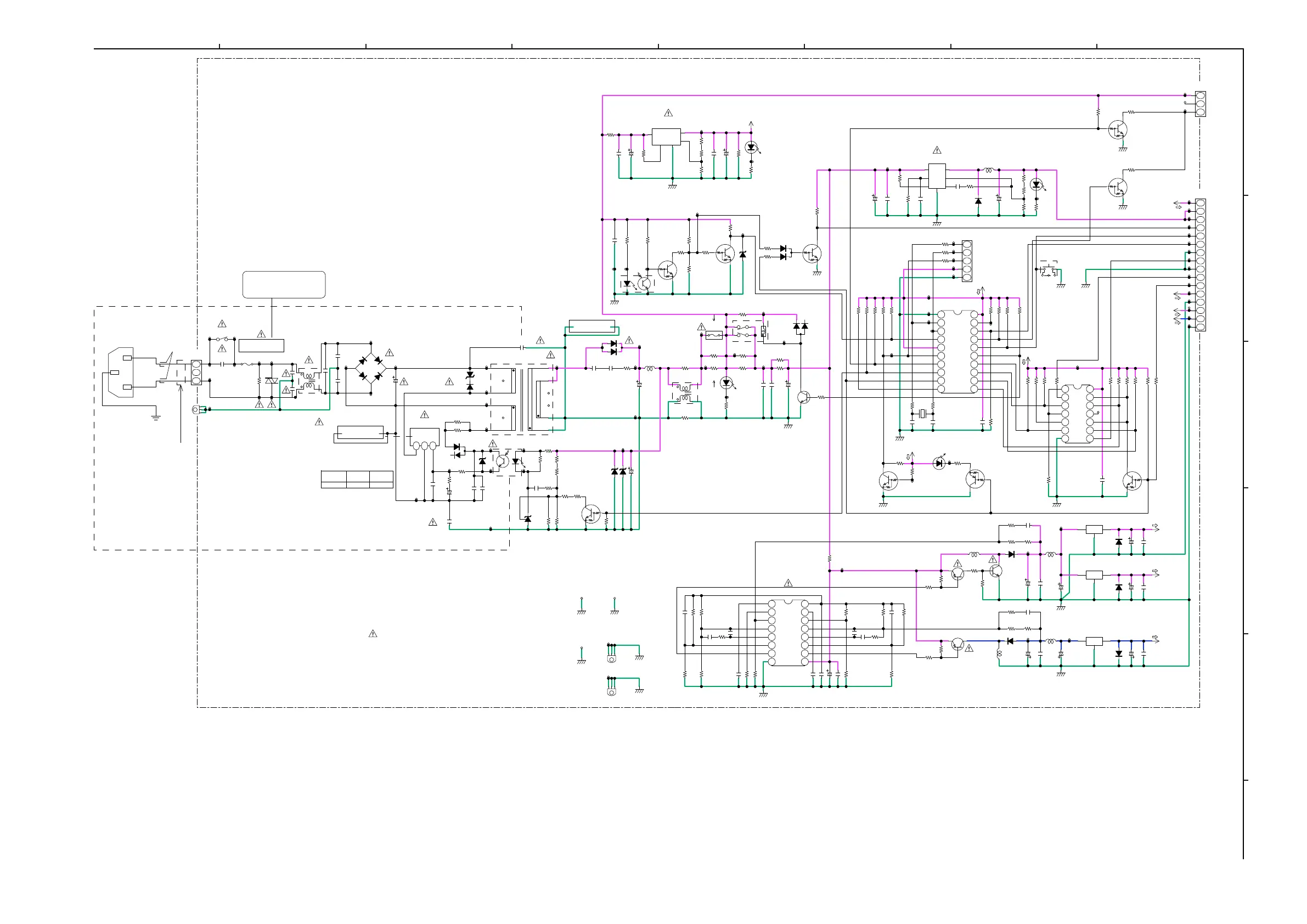Click the three-terminal regulator with three round pins

point(424,440)
